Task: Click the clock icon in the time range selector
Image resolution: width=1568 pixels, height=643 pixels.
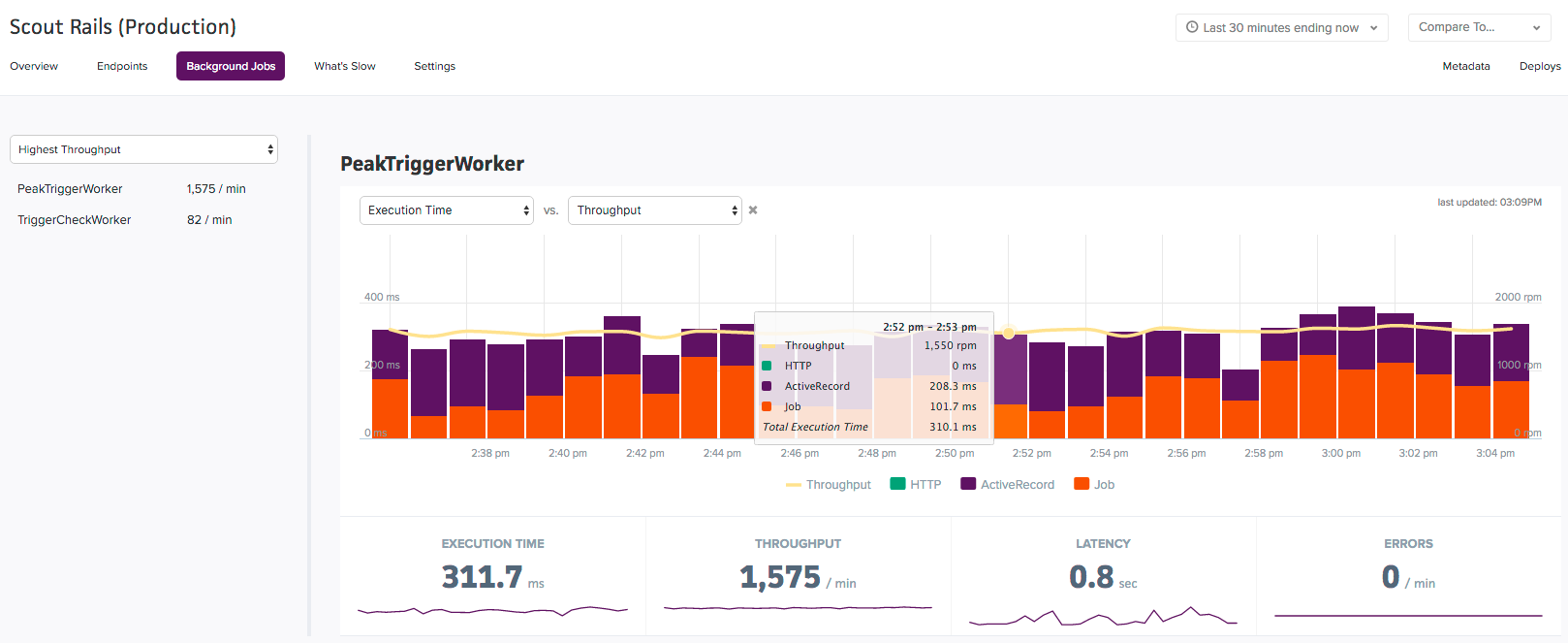Action: click(x=1192, y=27)
